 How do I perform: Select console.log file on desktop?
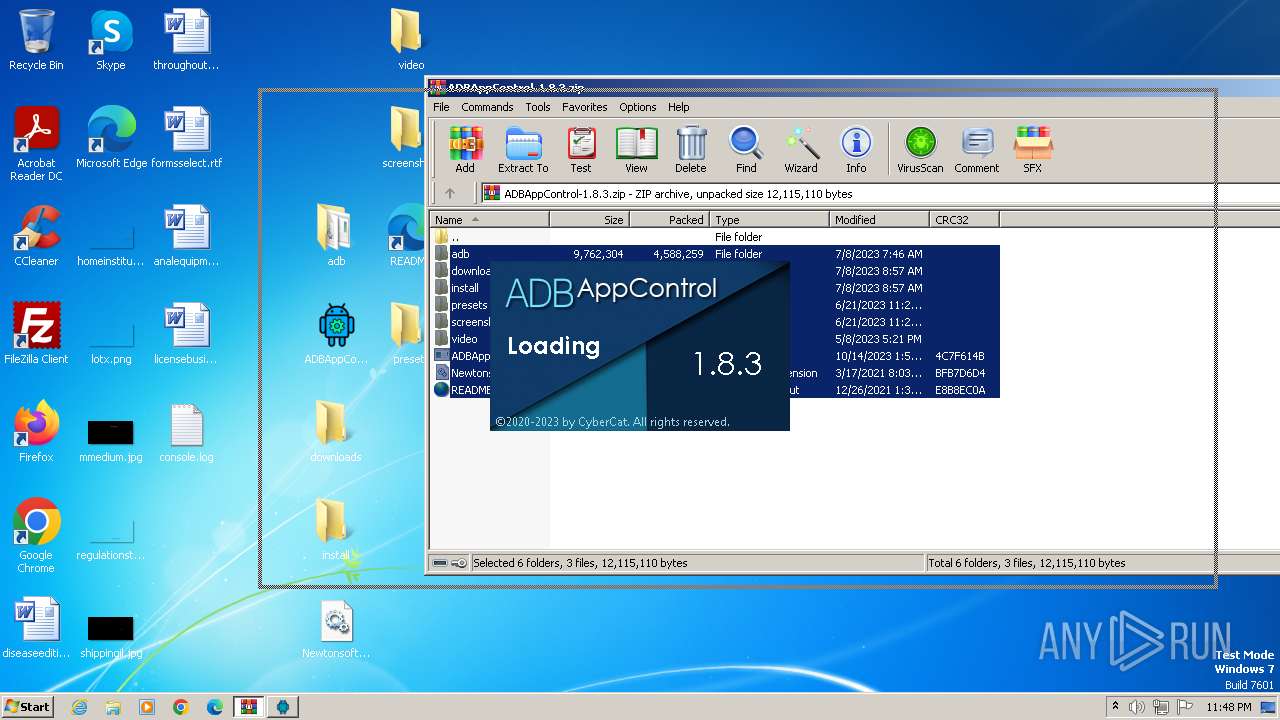186,432
